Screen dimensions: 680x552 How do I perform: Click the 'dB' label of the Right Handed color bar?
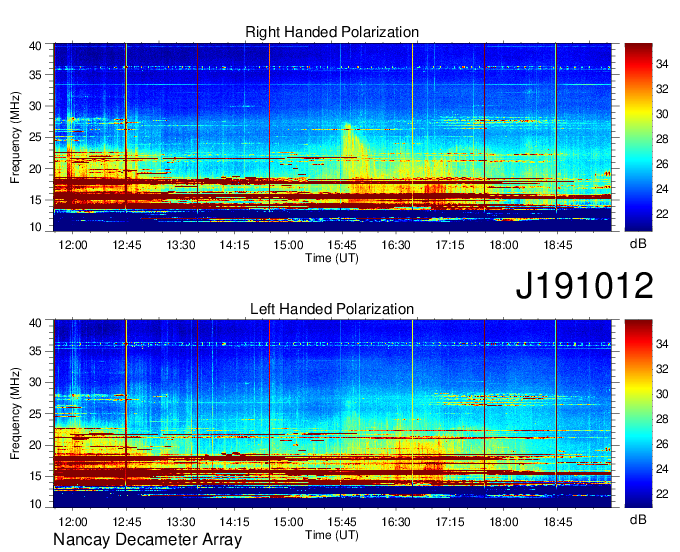638,244
